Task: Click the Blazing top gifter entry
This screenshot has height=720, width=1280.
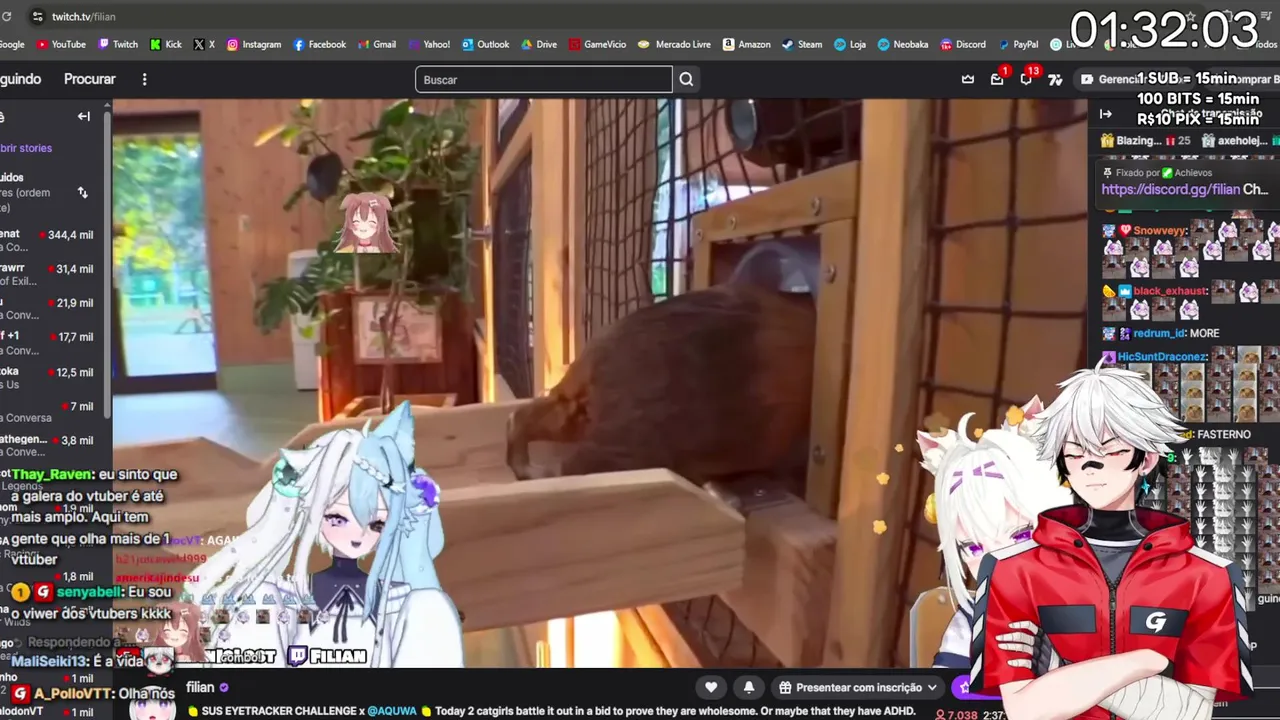Action: [1145, 141]
